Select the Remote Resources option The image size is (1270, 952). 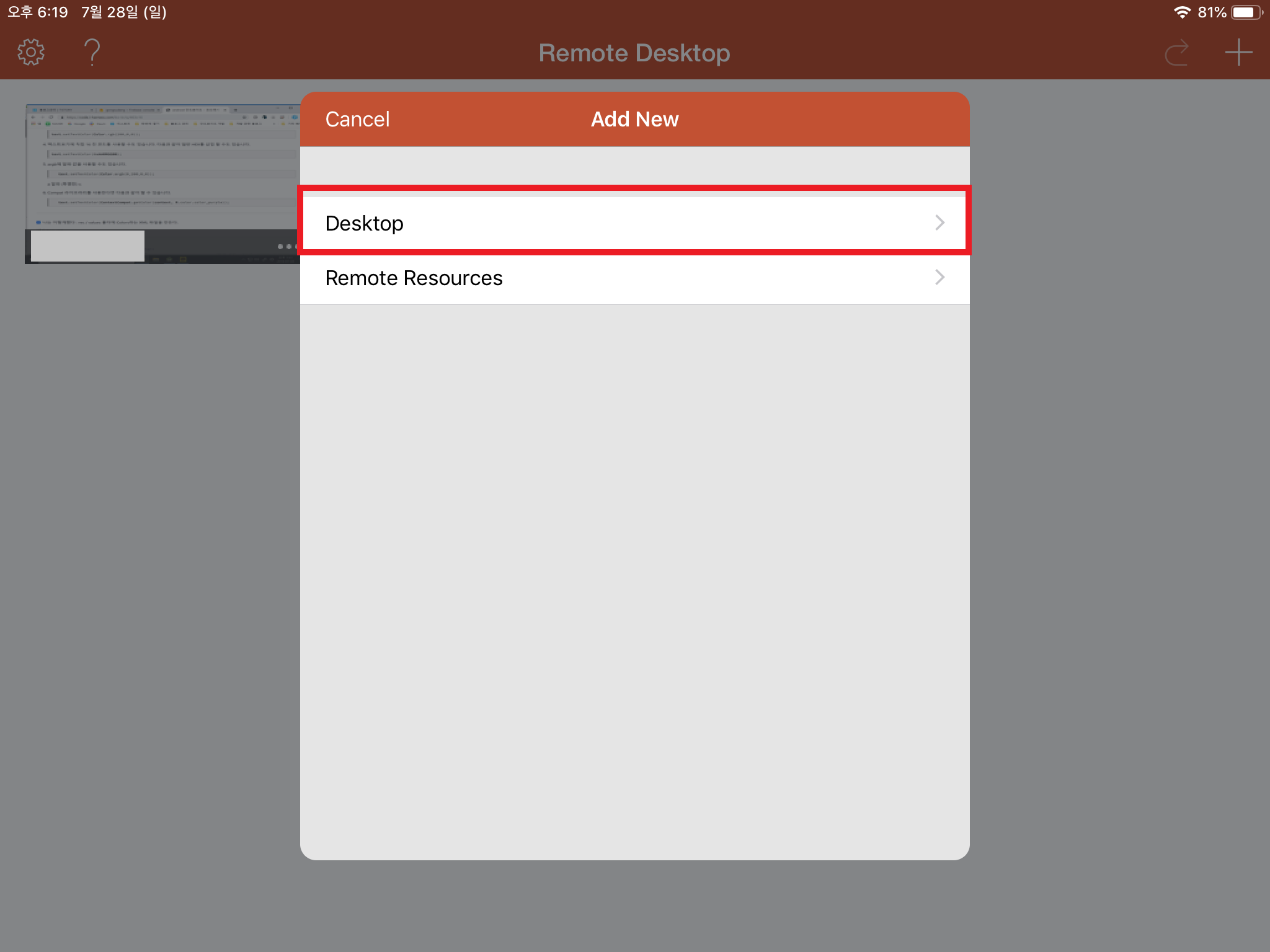414,278
